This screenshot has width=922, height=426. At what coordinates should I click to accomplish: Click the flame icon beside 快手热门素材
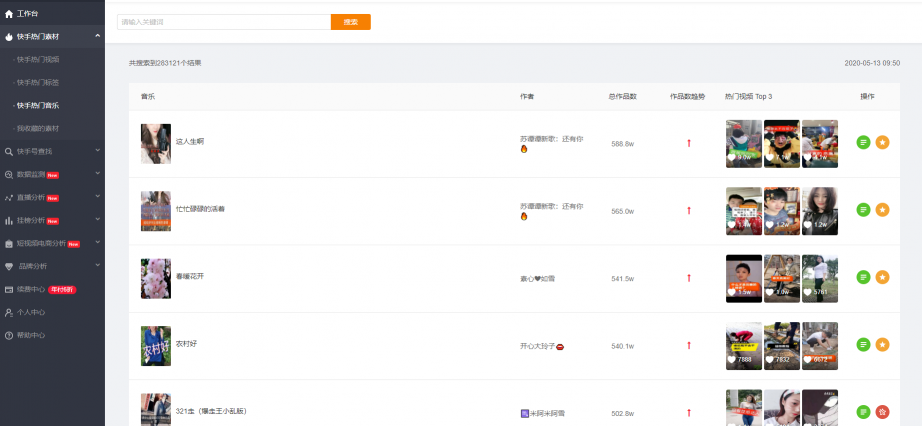[9, 36]
